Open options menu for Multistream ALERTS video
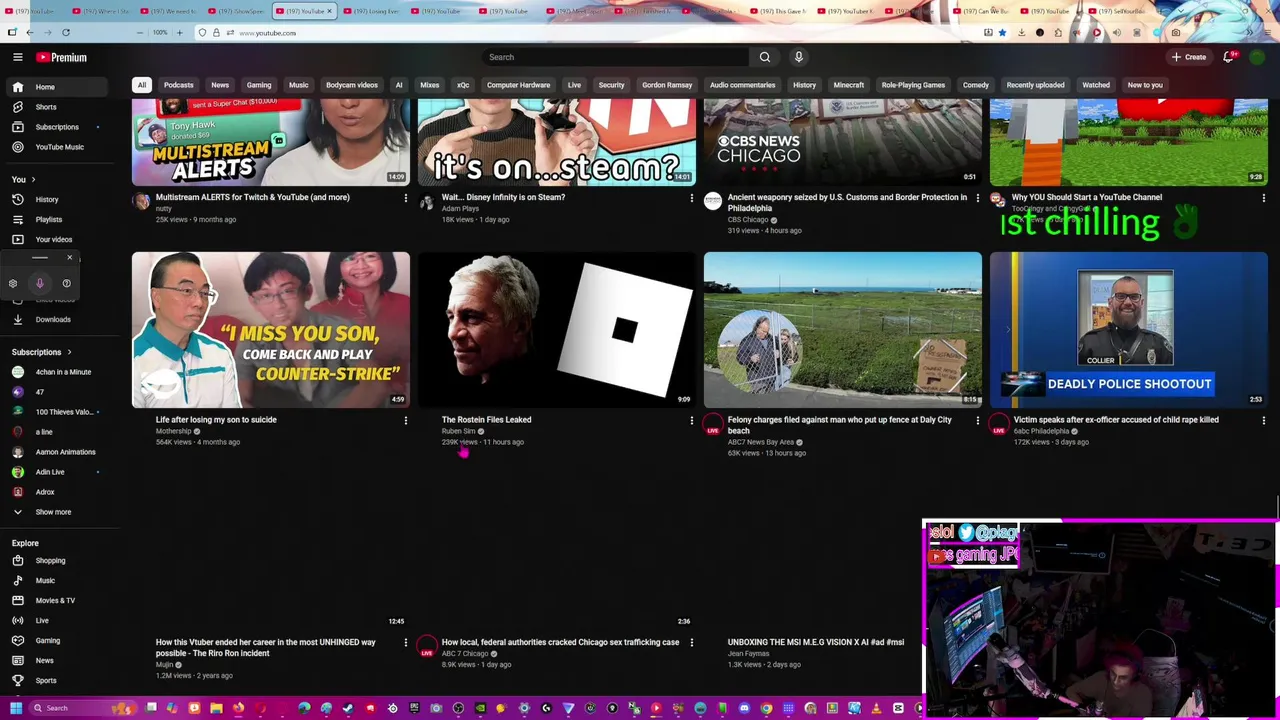This screenshot has width=1280, height=720. [405, 198]
